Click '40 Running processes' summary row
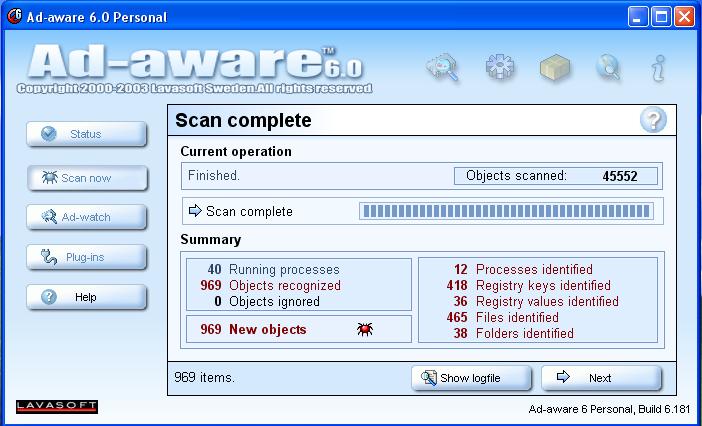Viewport: 702px width, 426px height. click(273, 269)
